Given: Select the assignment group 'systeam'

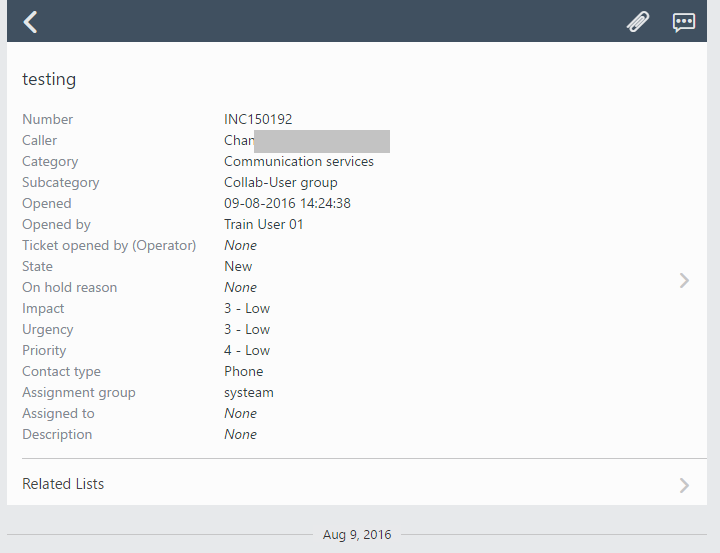Looking at the screenshot, I should click(248, 392).
